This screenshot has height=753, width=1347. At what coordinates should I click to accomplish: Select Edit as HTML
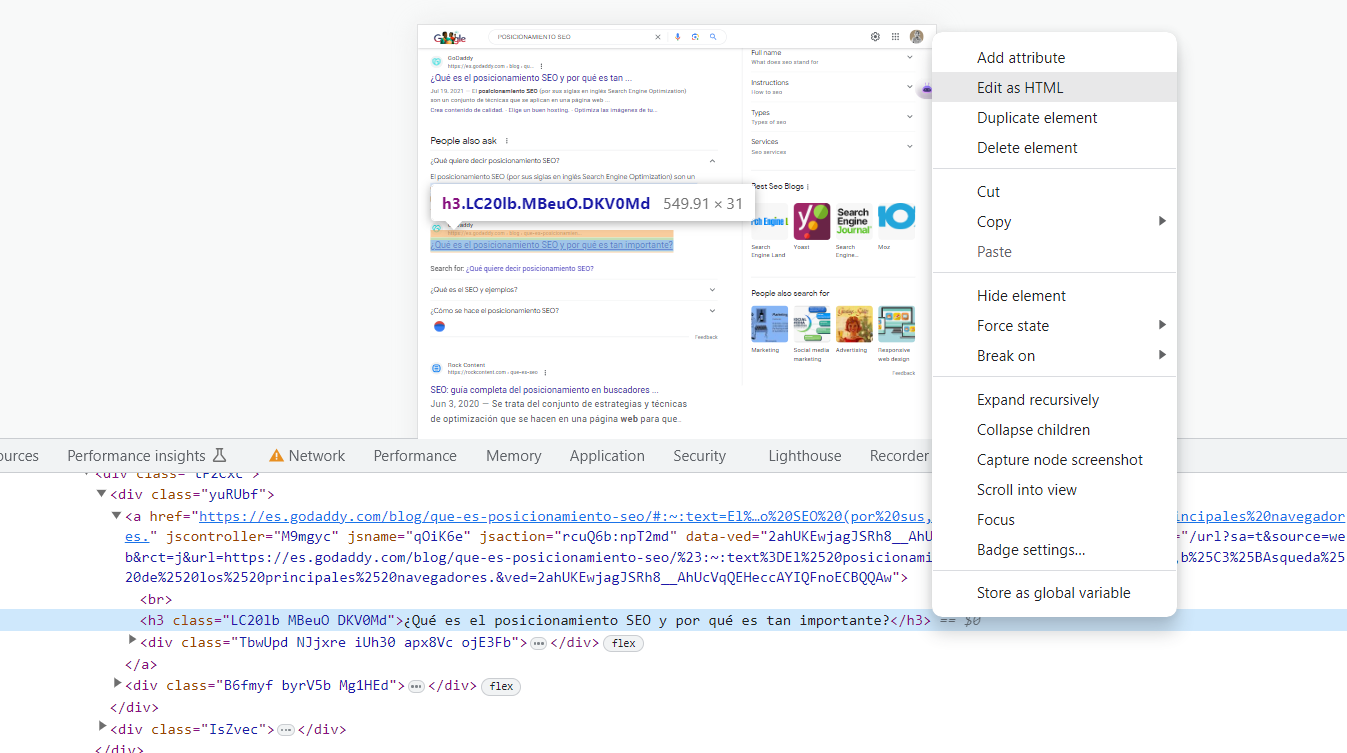1054,88
